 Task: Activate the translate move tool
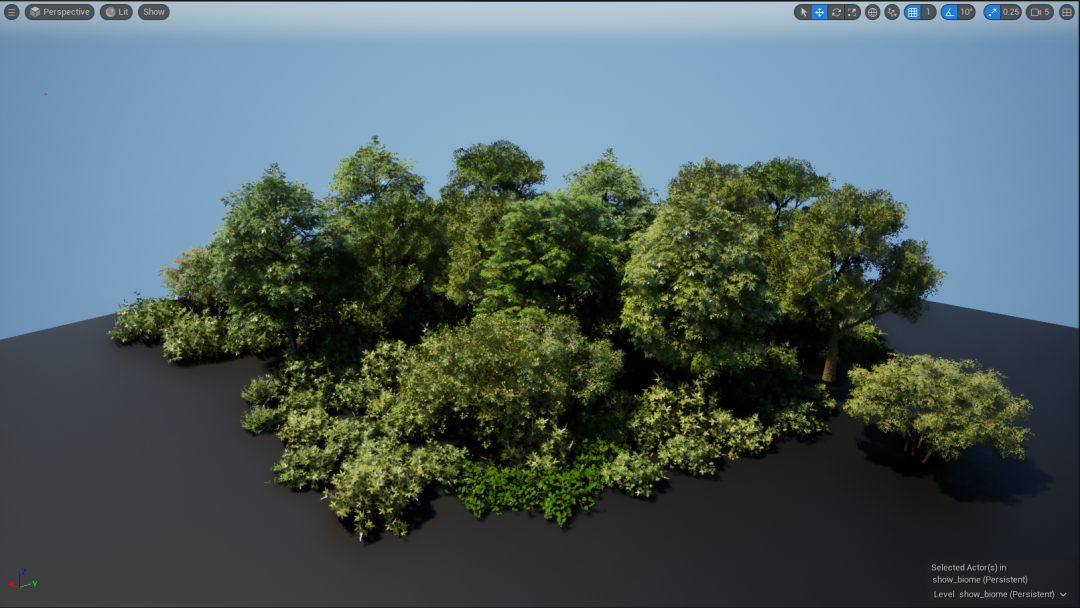coord(820,12)
